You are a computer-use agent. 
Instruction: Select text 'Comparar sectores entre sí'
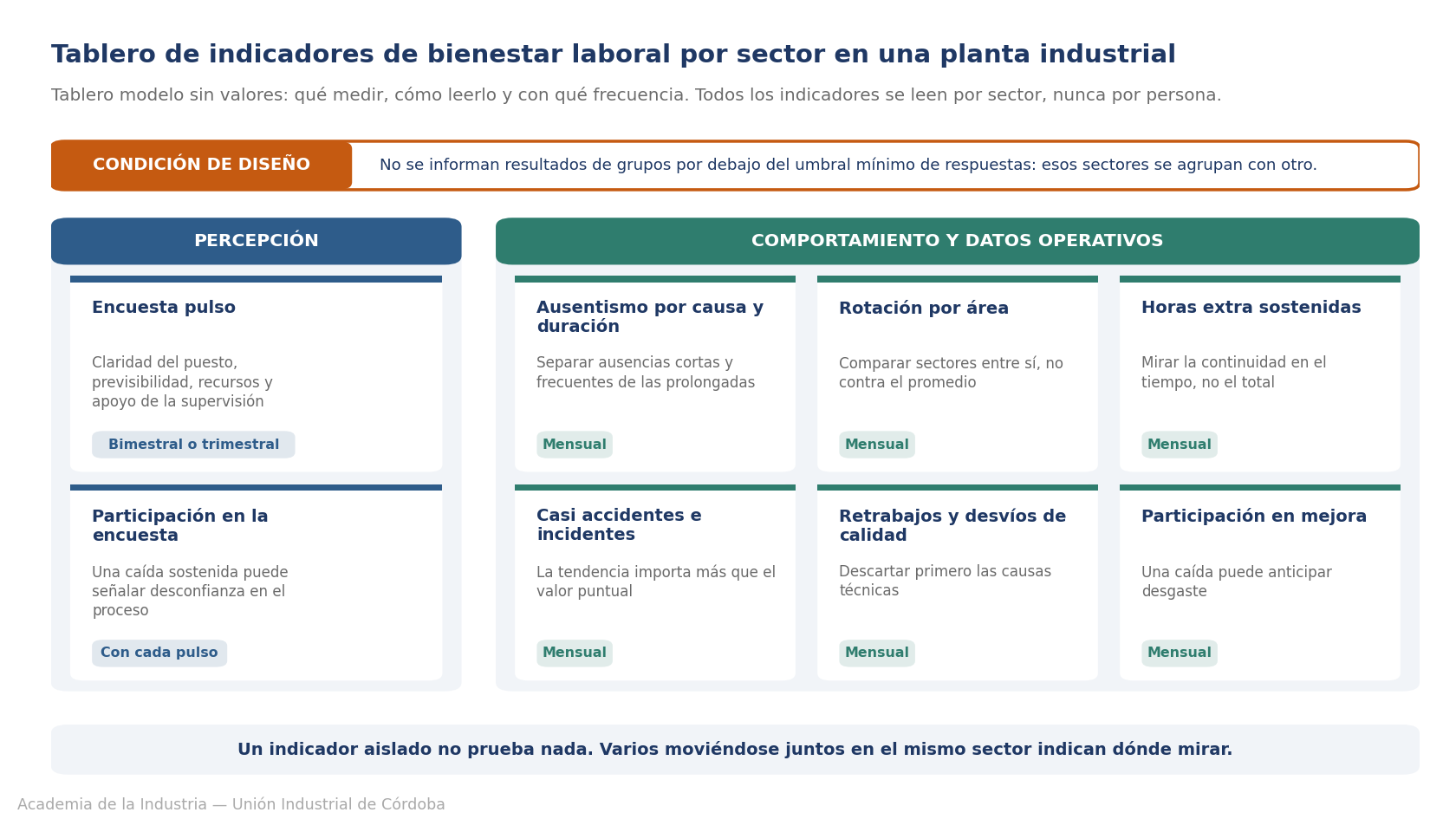[951, 374]
